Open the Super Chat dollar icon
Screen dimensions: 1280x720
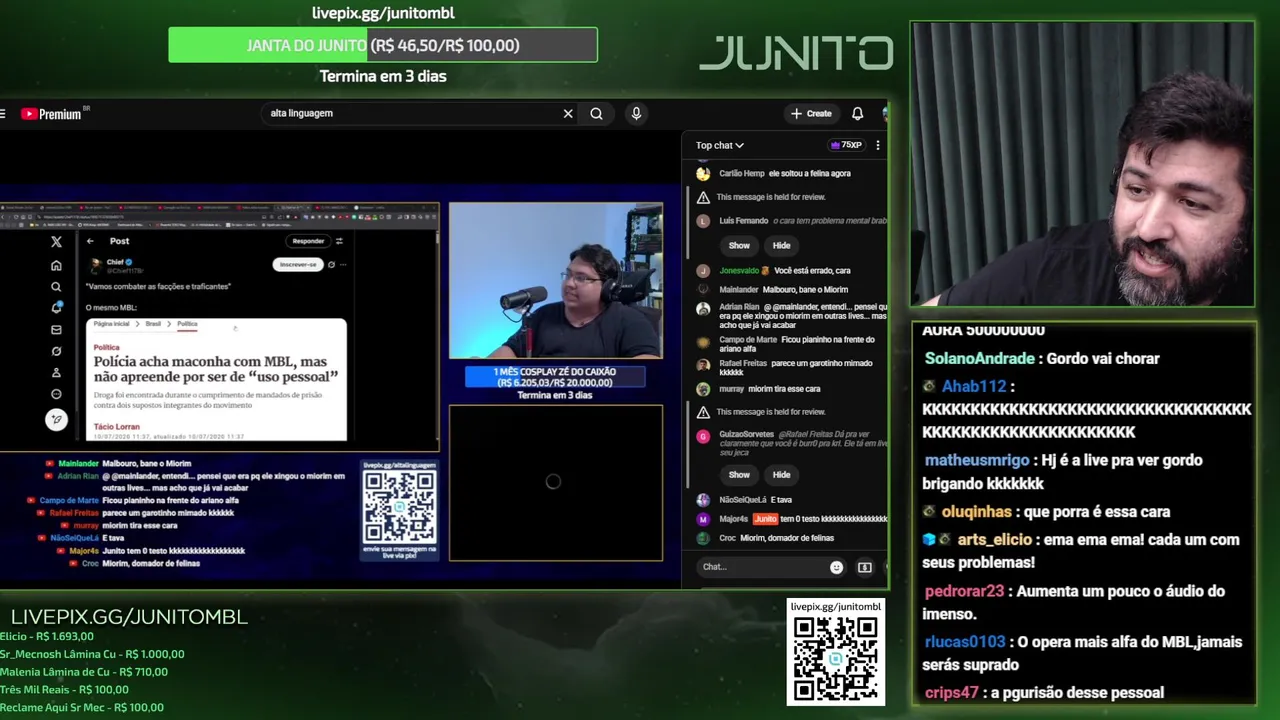click(x=865, y=567)
